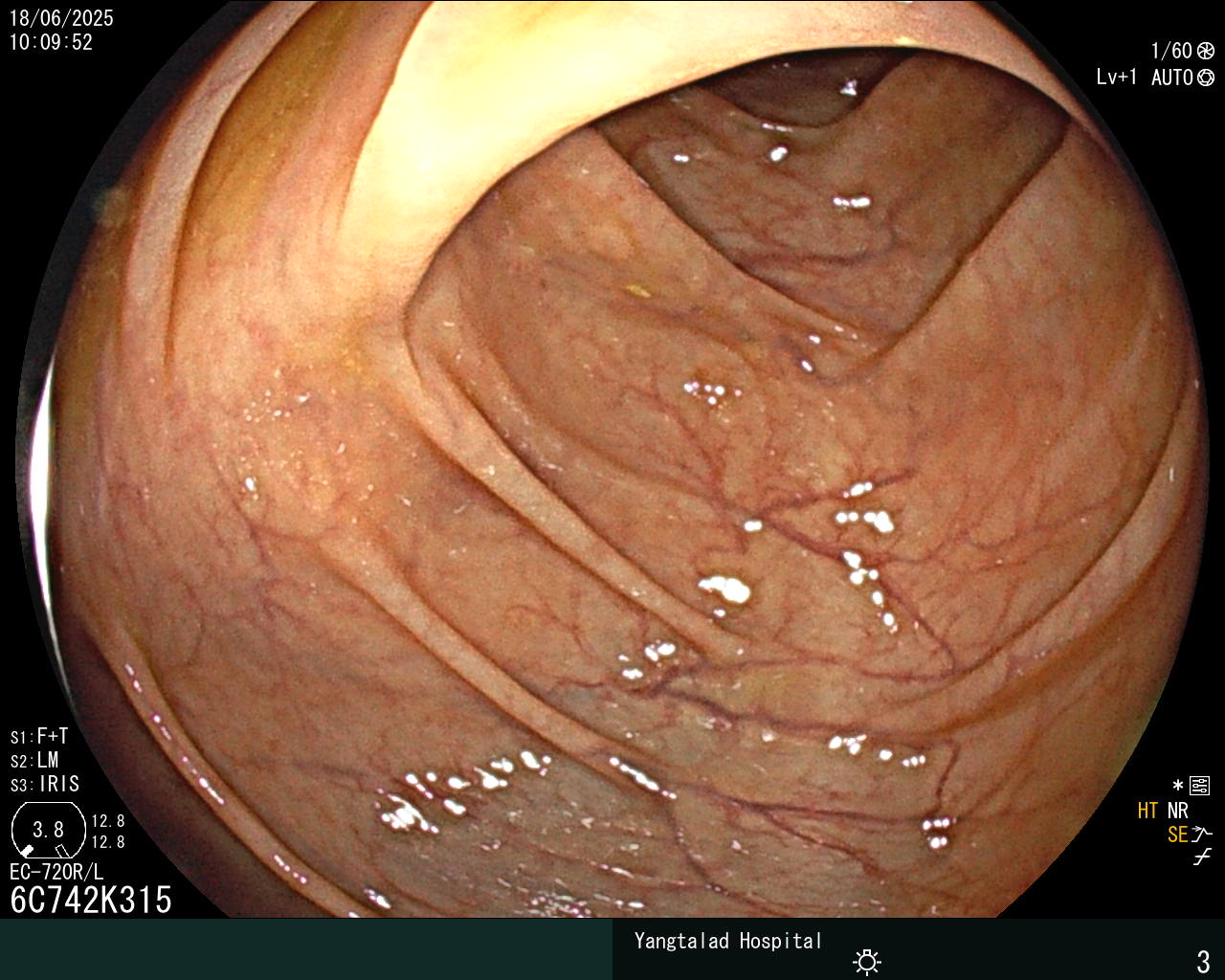Click the tone curve icon below SE
The image size is (1225, 980).
click(1202, 858)
